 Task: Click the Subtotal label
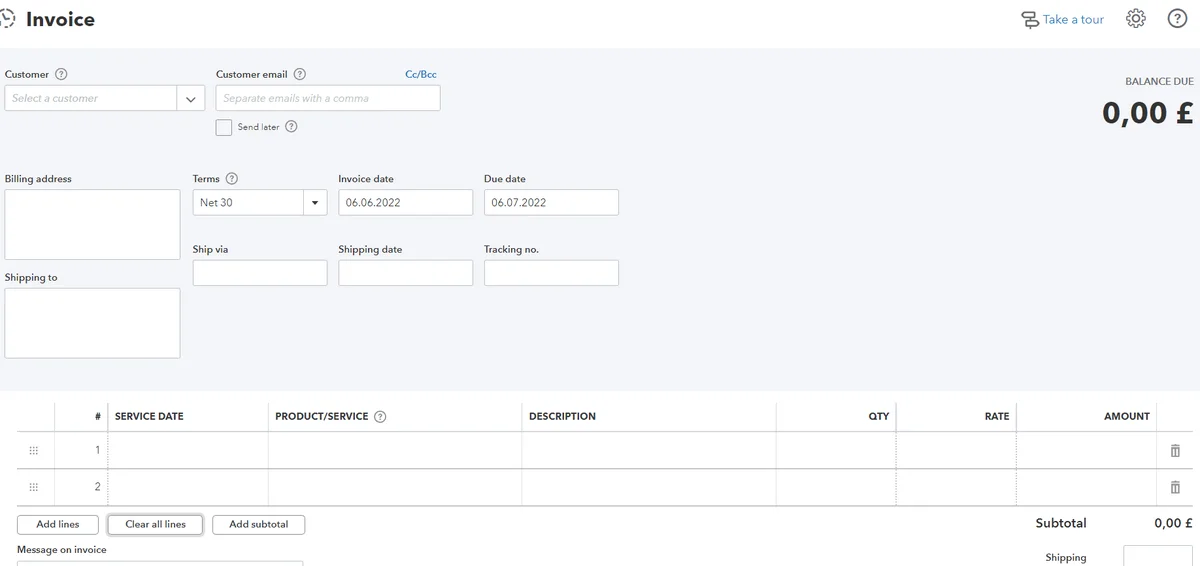coord(1061,523)
